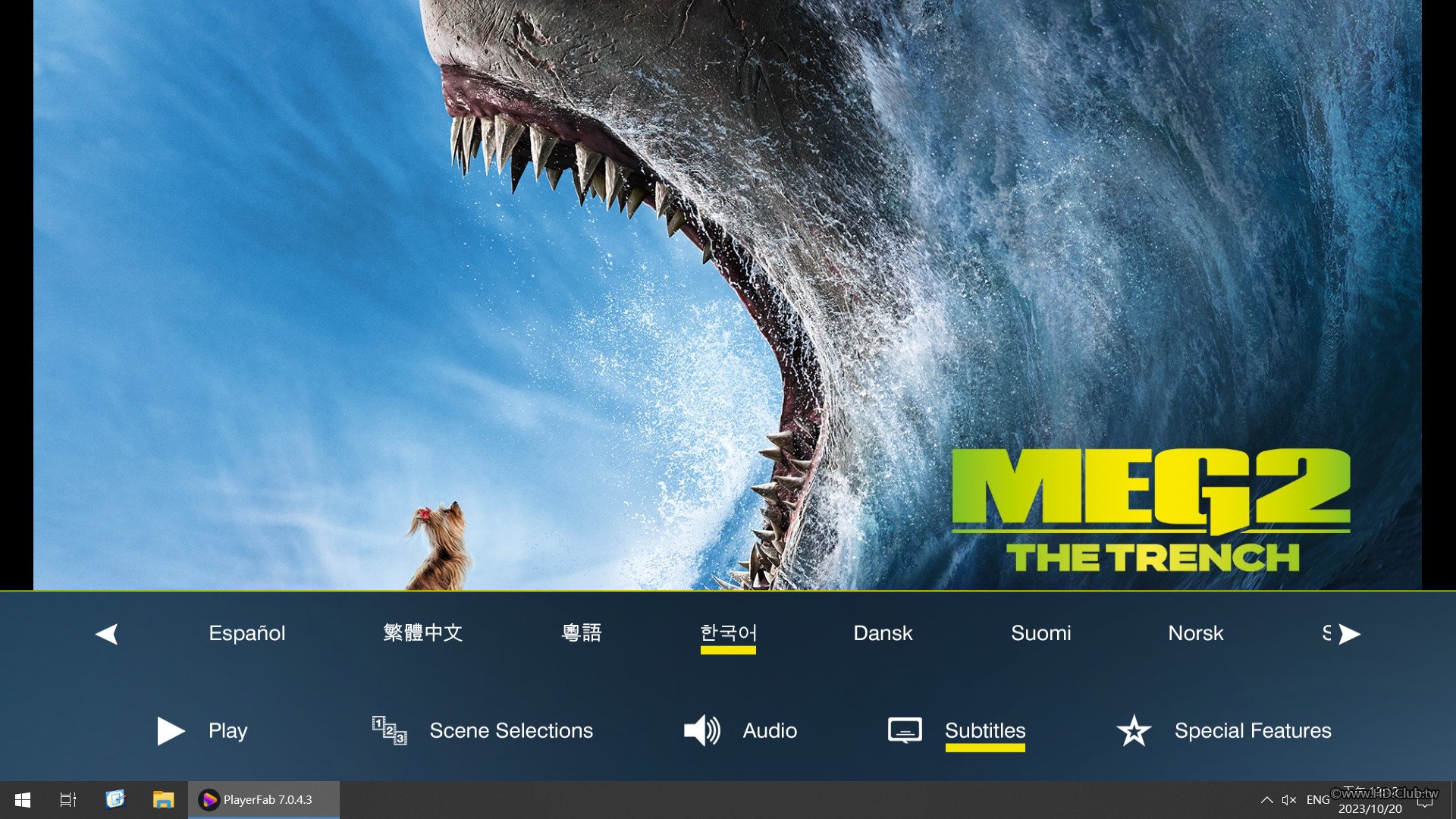The height and width of the screenshot is (819, 1456).
Task: Choose Dansk subtitle language
Action: [x=883, y=633]
